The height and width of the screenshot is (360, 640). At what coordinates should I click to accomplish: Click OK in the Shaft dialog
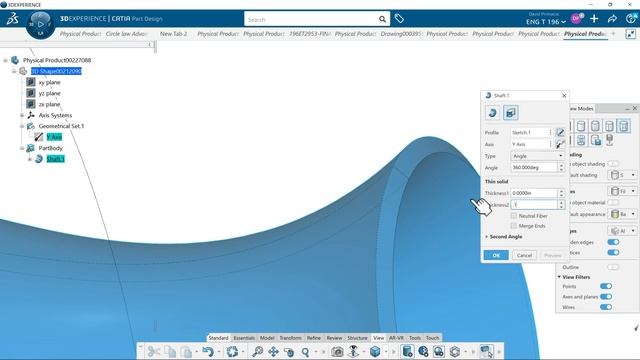496,255
